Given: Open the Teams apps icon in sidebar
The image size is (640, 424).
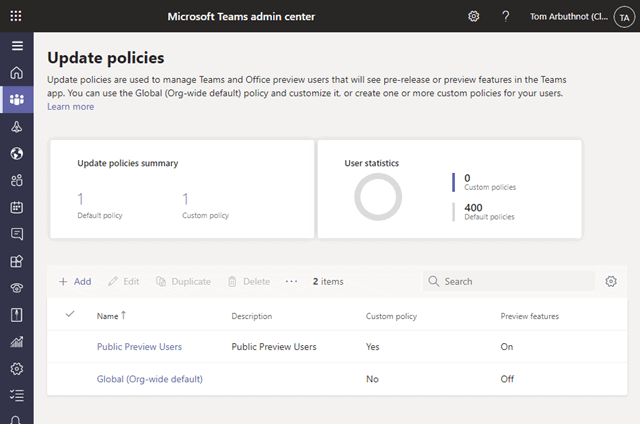Looking at the screenshot, I should (x=17, y=261).
